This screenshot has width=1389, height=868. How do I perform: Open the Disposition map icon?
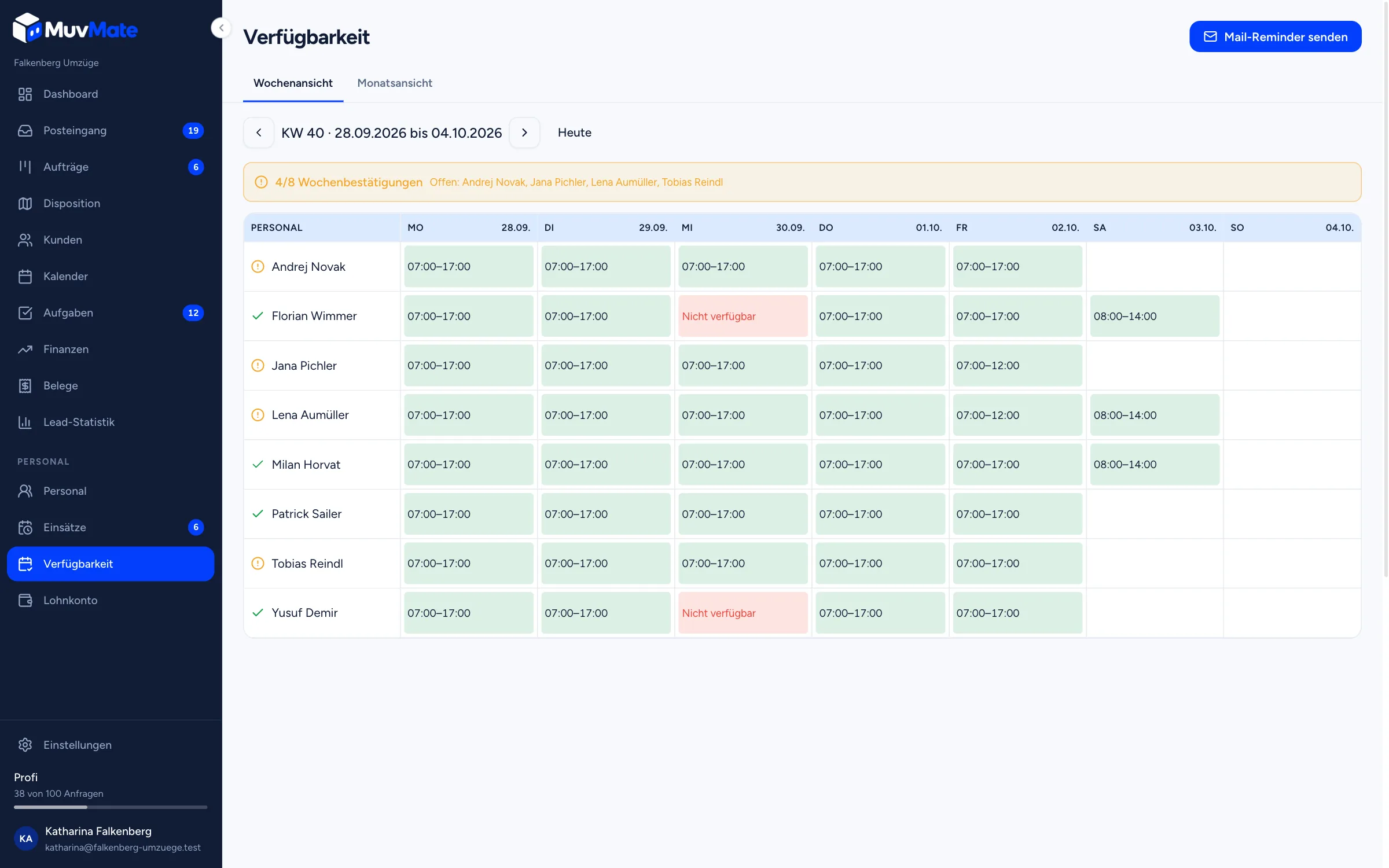[25, 203]
